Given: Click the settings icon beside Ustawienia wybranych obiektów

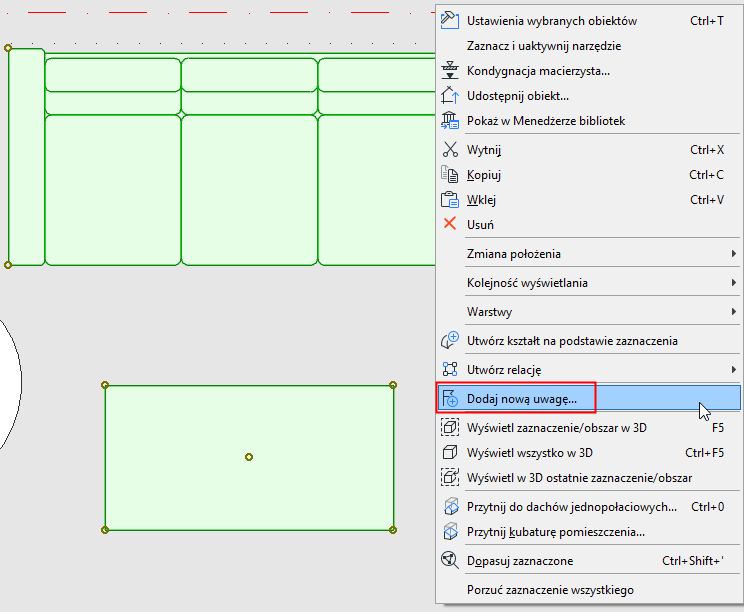Looking at the screenshot, I should pos(449,20).
